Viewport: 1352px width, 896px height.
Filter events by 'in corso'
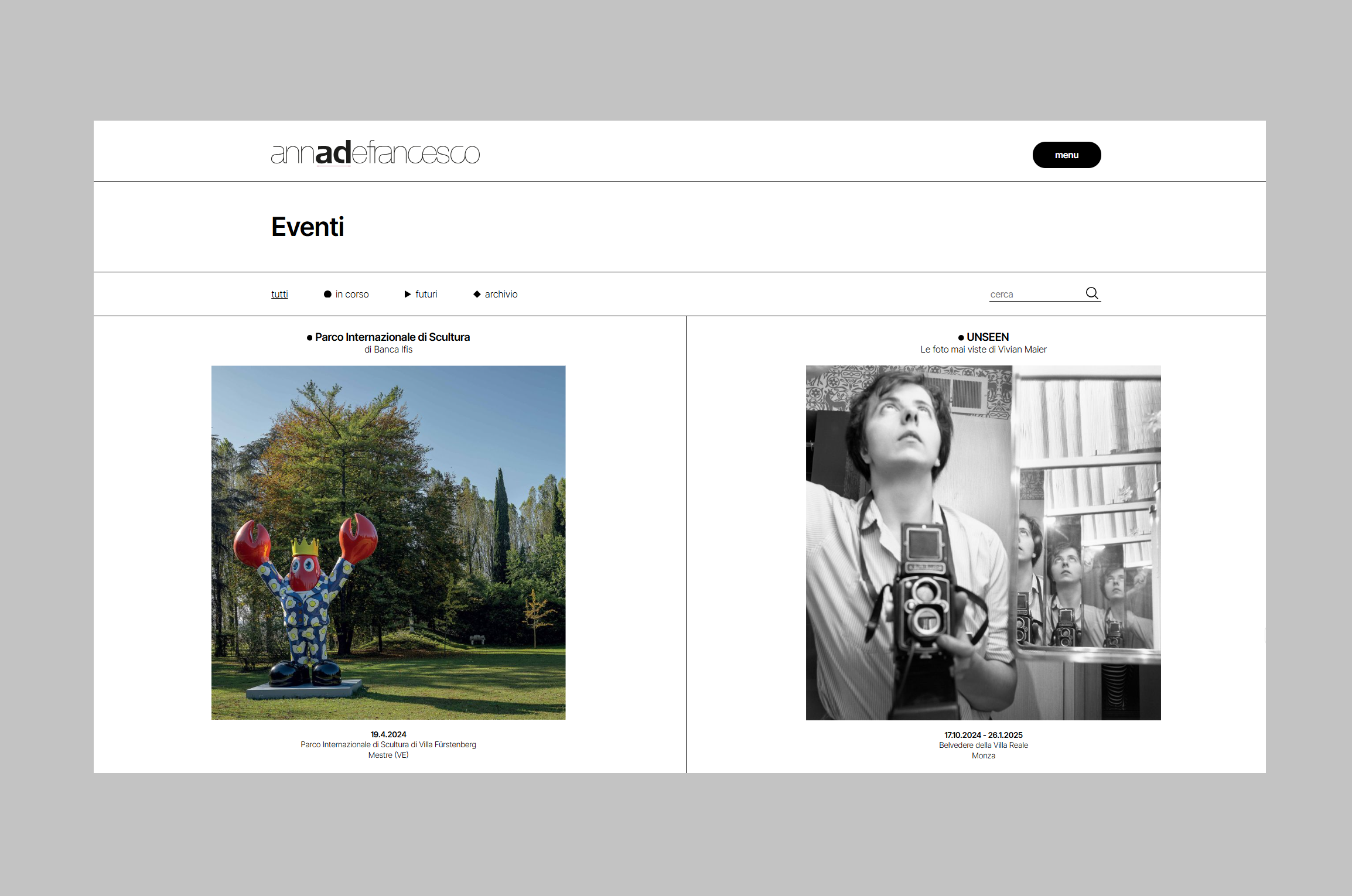tap(346, 294)
